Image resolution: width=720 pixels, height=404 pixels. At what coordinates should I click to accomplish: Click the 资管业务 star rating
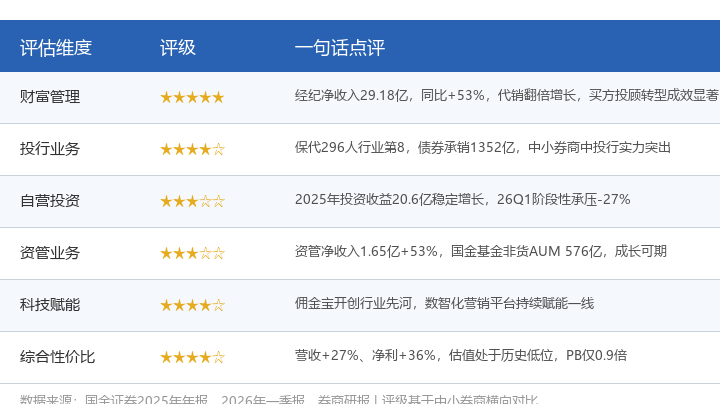pos(192,253)
